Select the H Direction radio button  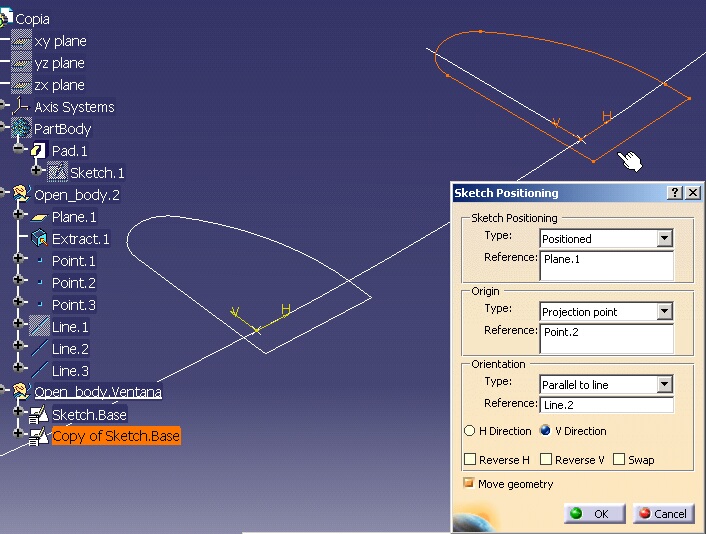(470, 431)
